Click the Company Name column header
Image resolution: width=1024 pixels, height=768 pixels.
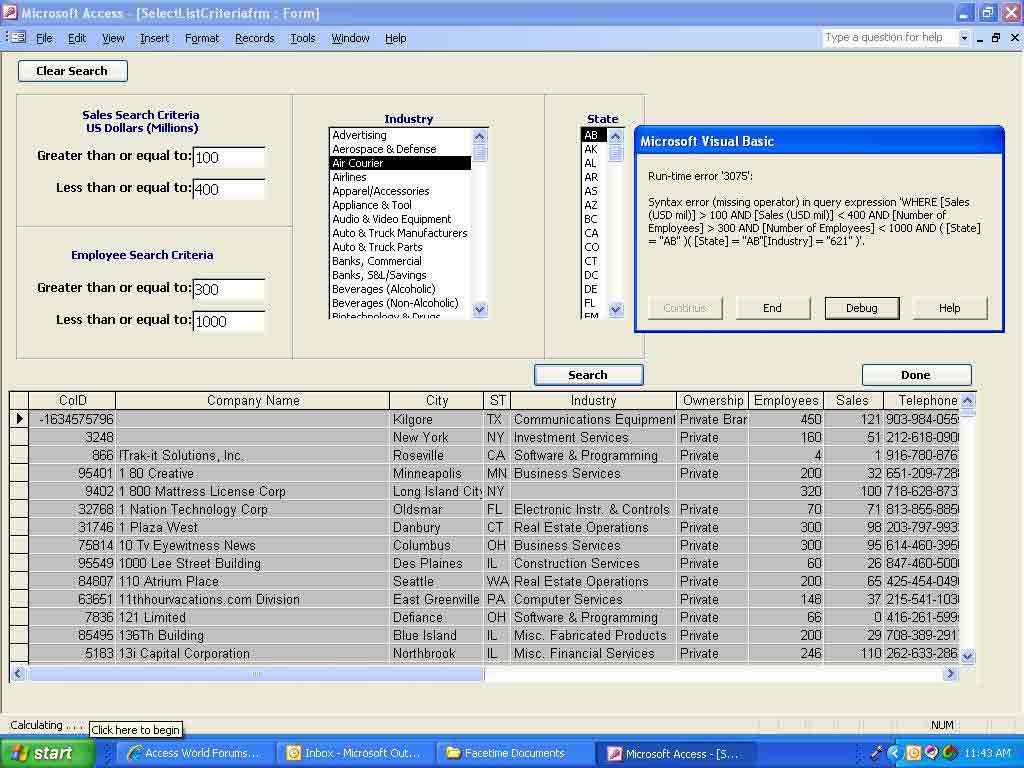coord(253,400)
